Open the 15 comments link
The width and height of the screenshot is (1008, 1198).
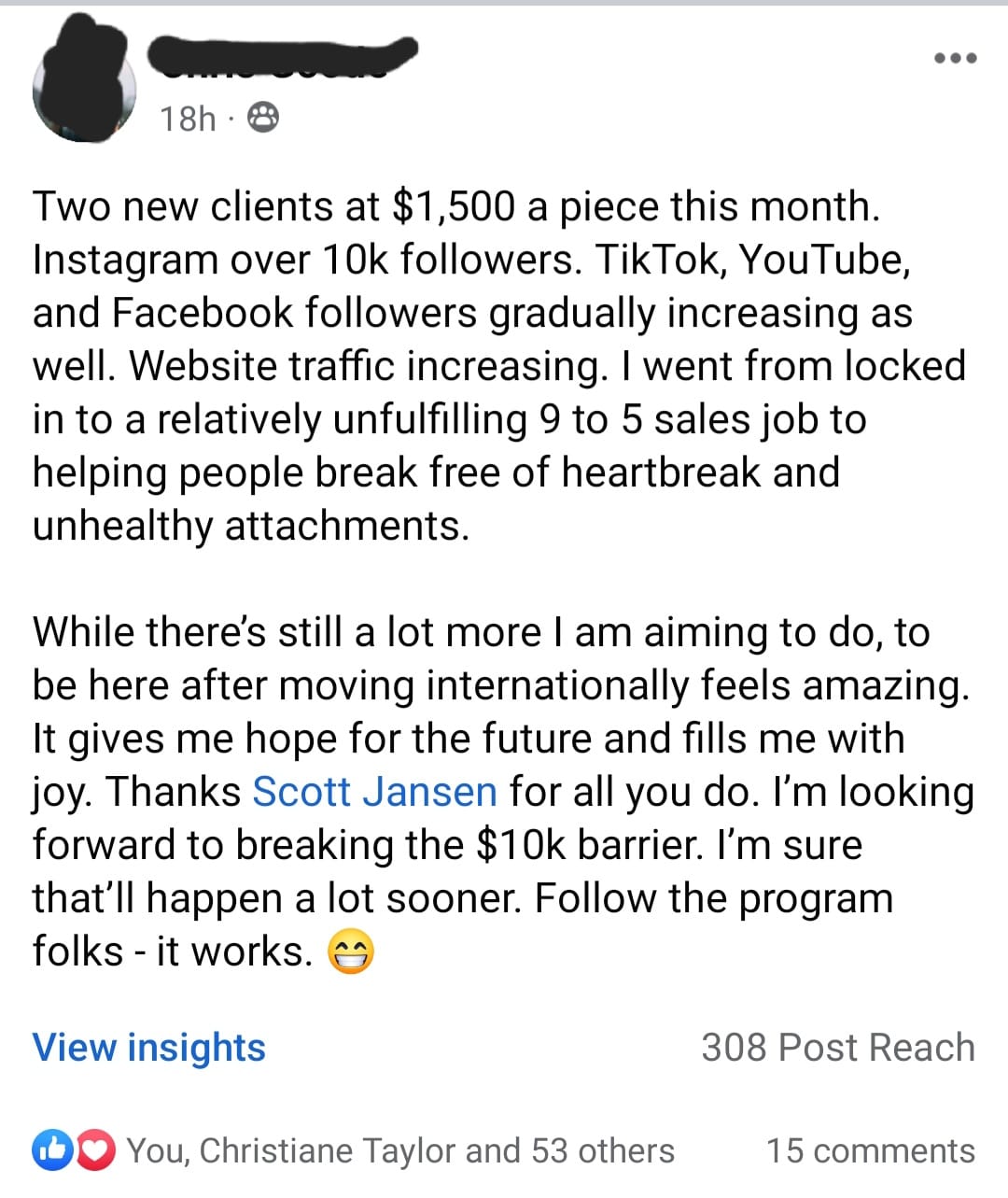pyautogui.click(x=870, y=1150)
